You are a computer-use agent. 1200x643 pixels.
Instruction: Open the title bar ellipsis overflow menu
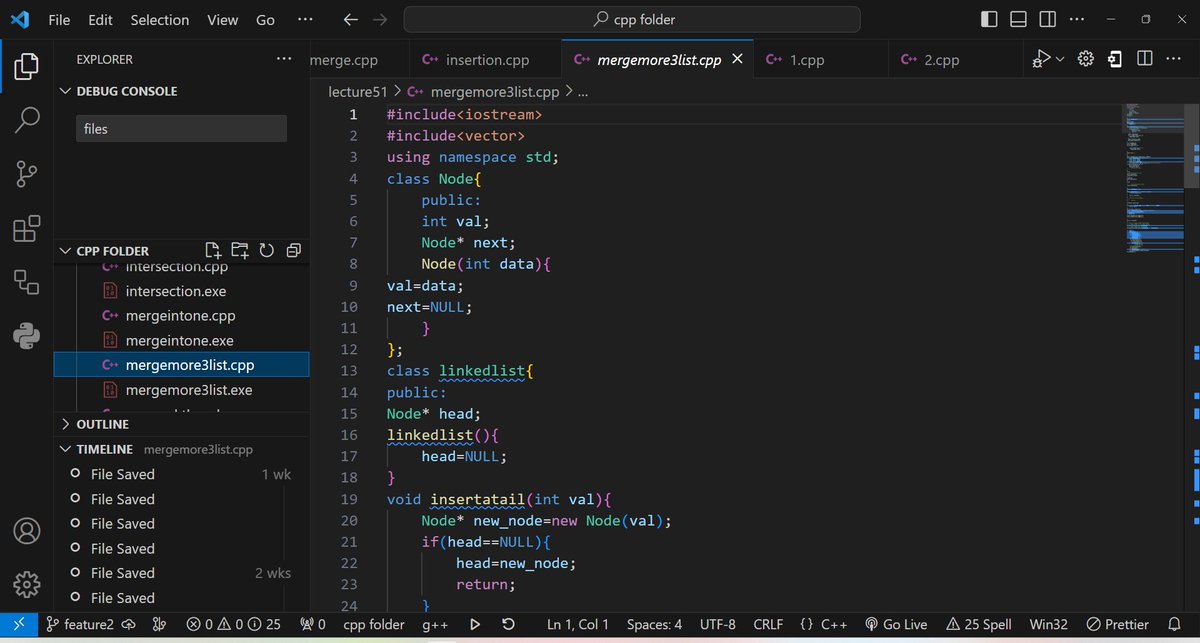click(305, 19)
